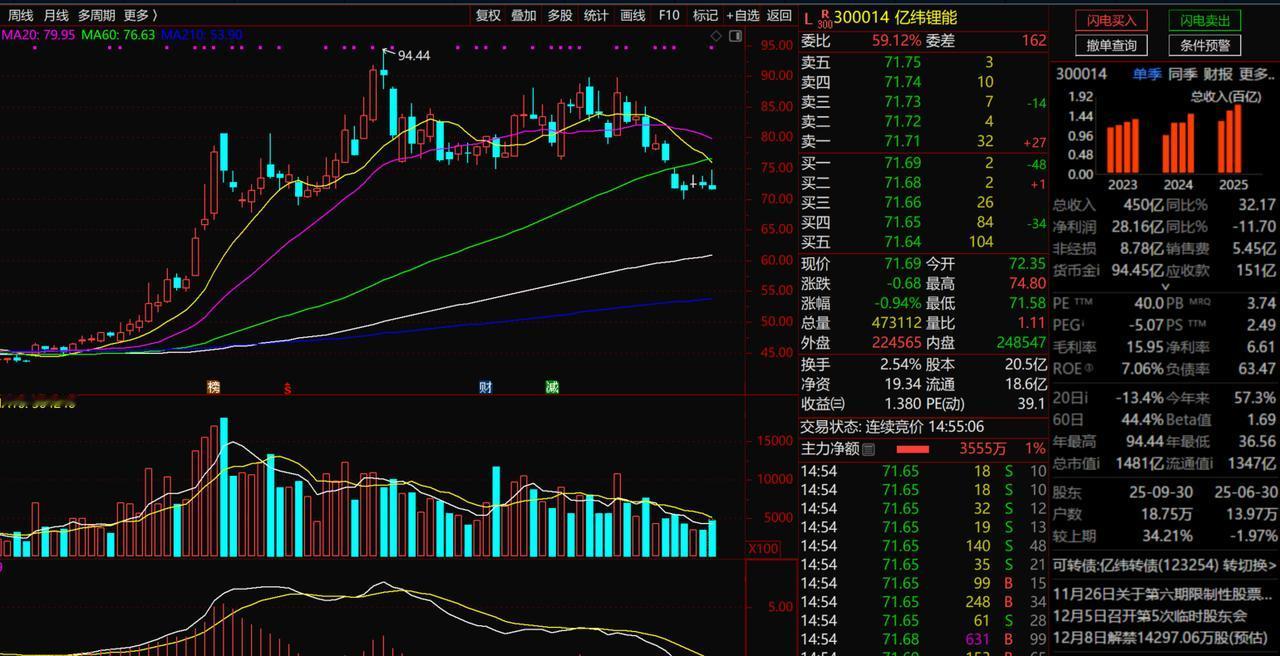Click the R 300 badge beside the stock code
Viewport: 1280px width, 656px height.
(x=824, y=18)
